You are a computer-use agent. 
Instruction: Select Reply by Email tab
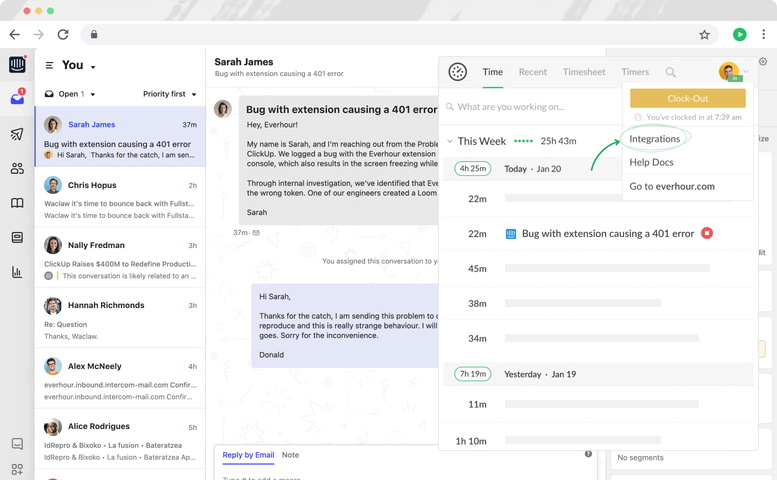coord(248,455)
